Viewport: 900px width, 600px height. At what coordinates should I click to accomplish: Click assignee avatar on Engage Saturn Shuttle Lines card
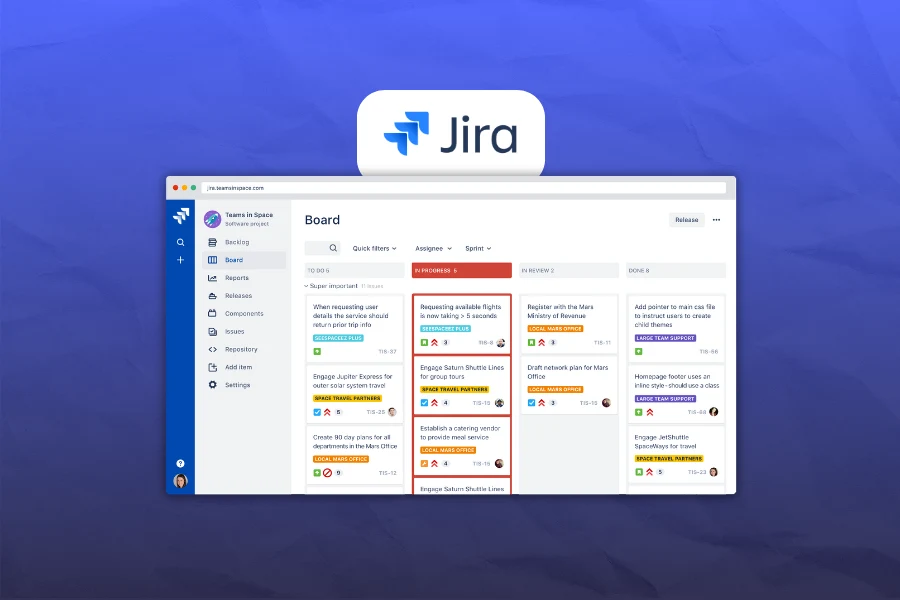[499, 403]
